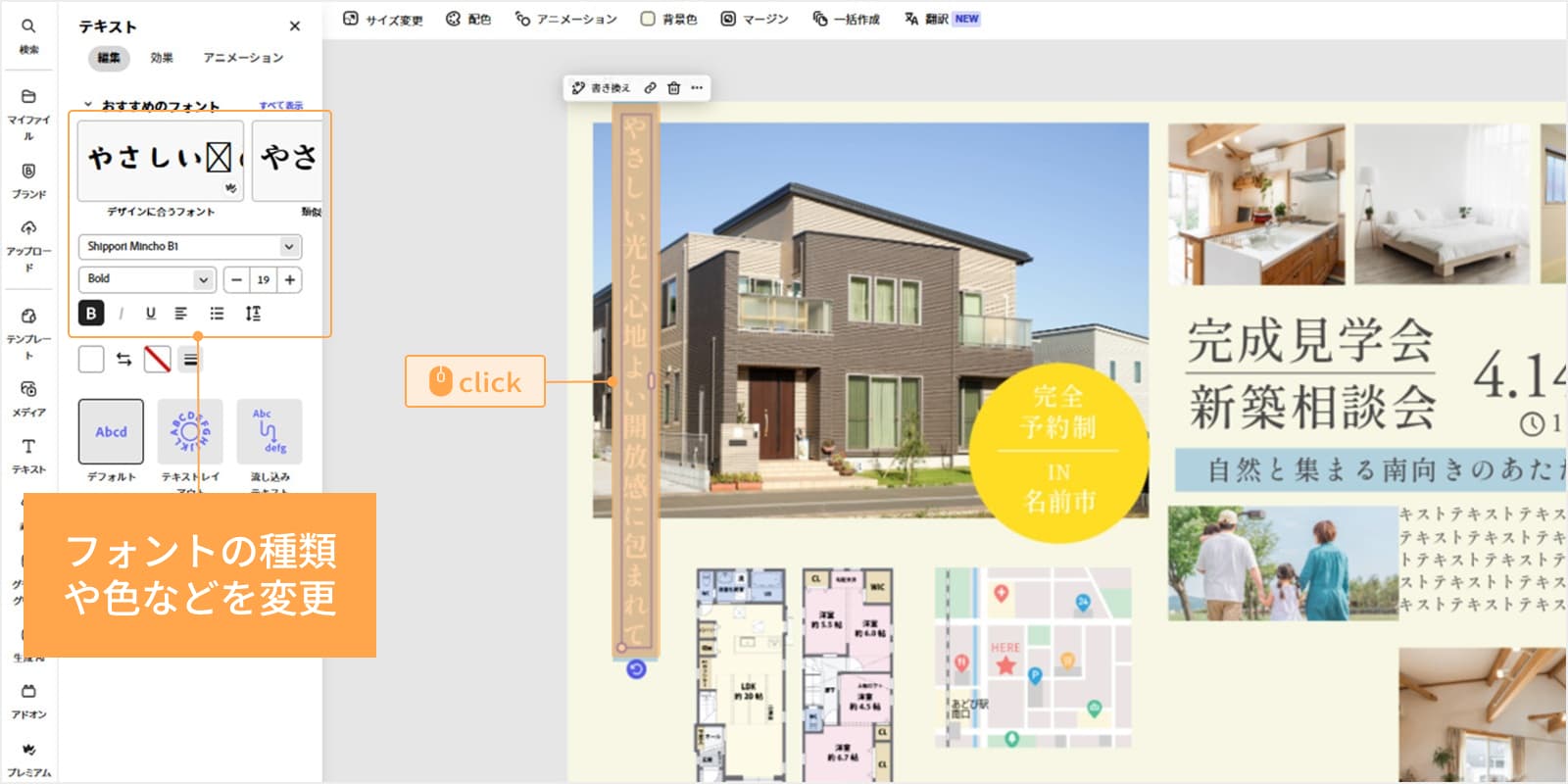Open 一括作成 bulk create option
The image size is (1568, 784).
coord(847,19)
